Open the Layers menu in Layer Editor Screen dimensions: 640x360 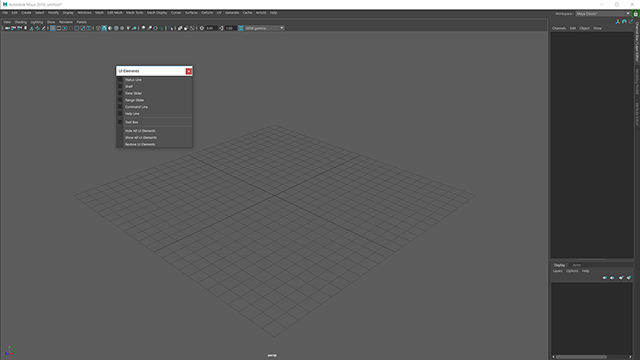click(558, 271)
